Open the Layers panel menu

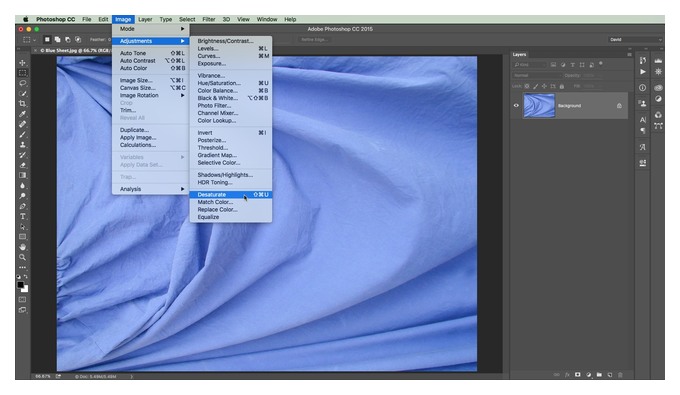629,55
